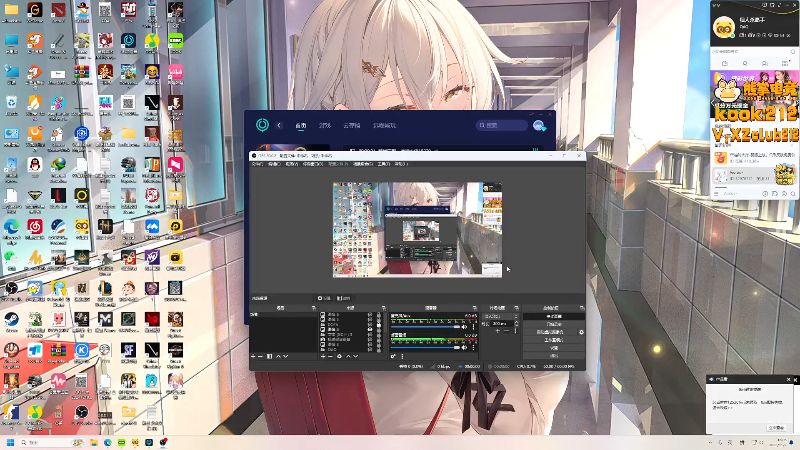This screenshot has width=800, height=450.
Task: Toggle visibility eye of top source row
Action: [370, 314]
